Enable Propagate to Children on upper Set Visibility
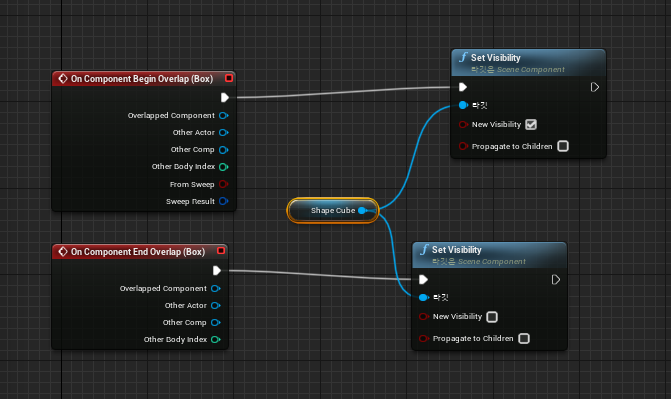 [x=563, y=146]
